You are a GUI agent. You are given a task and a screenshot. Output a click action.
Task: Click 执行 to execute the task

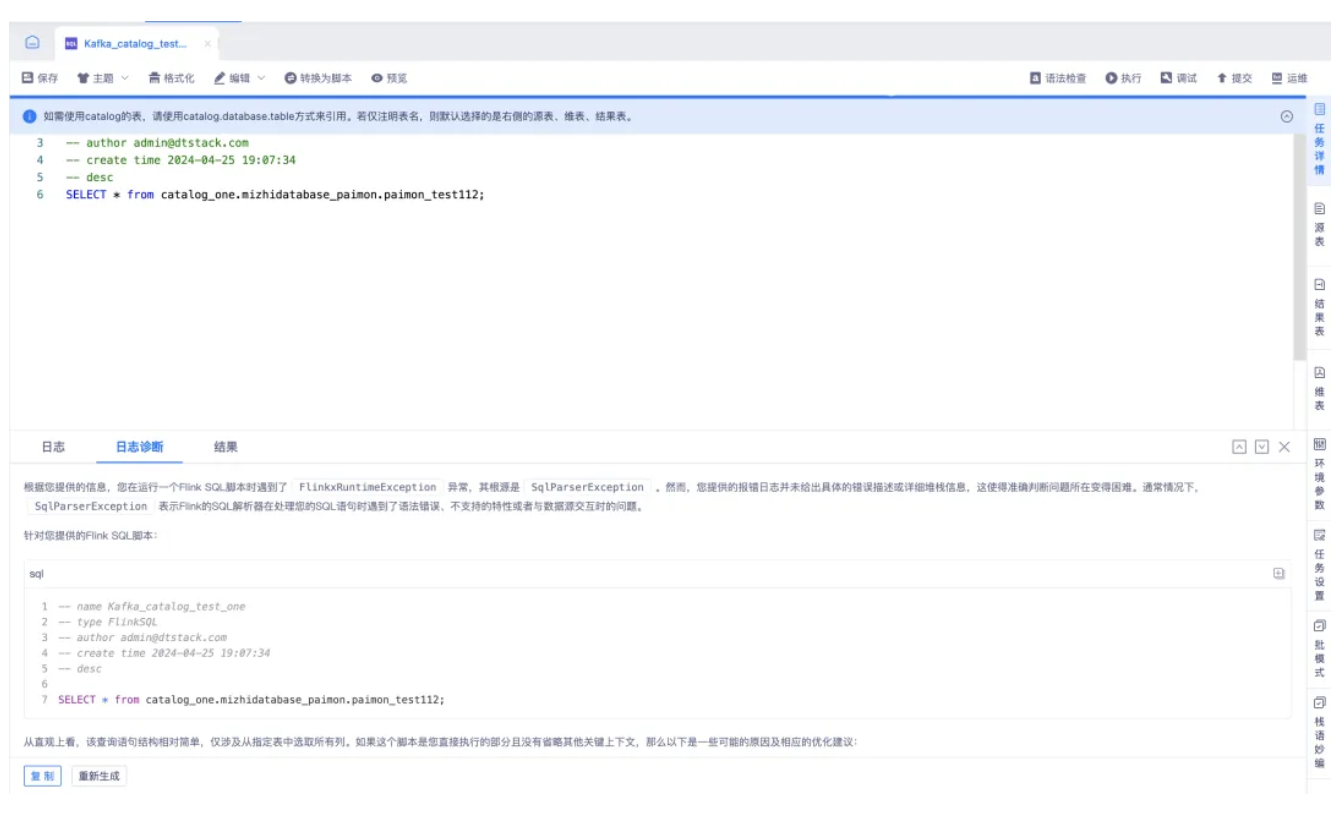coord(1123,78)
